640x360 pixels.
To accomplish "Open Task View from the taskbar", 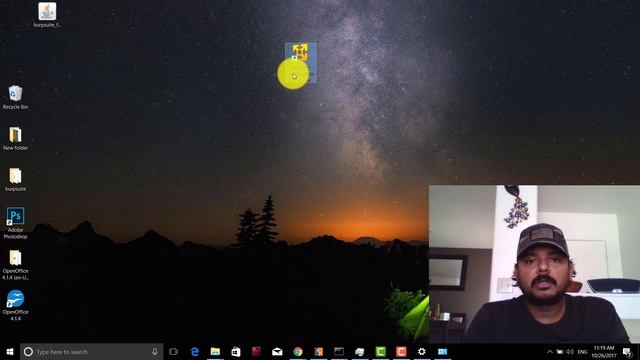I will (x=173, y=351).
